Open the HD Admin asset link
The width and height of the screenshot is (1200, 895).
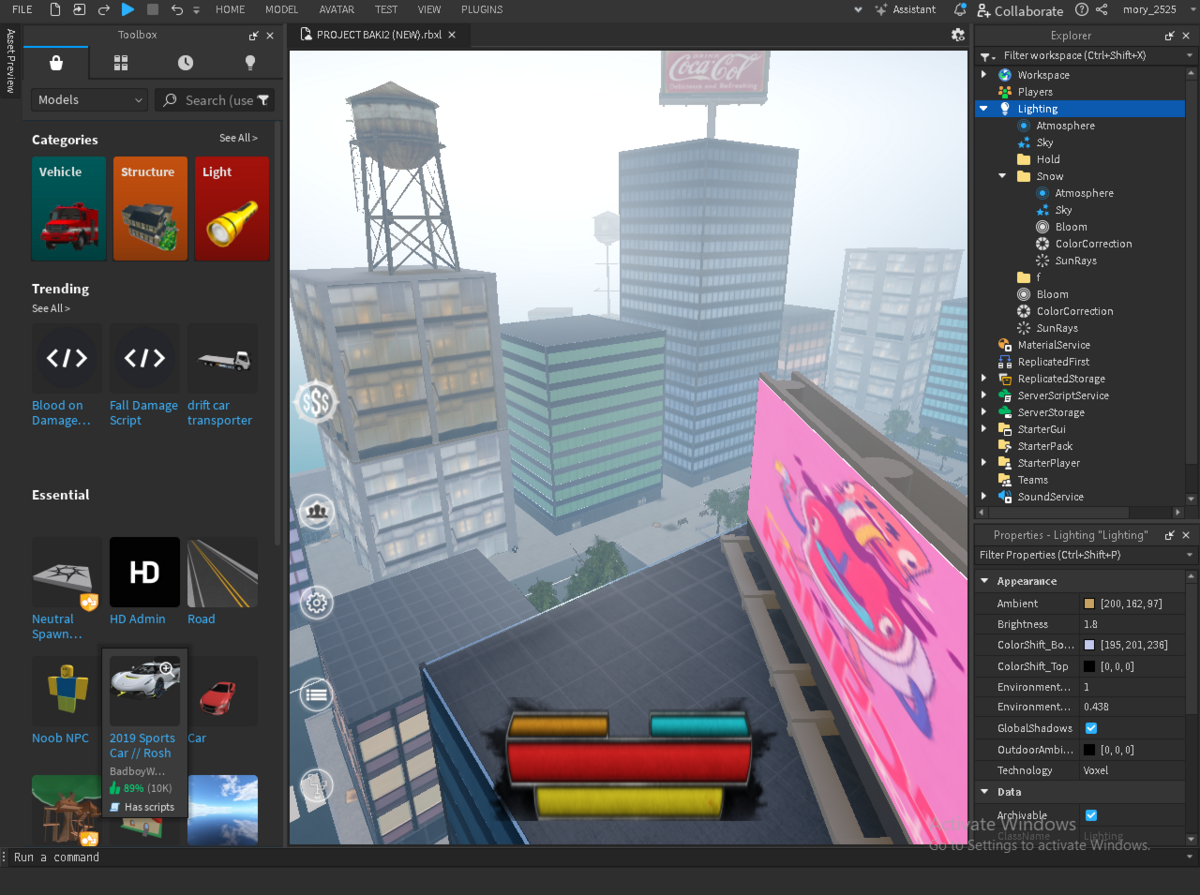138,619
